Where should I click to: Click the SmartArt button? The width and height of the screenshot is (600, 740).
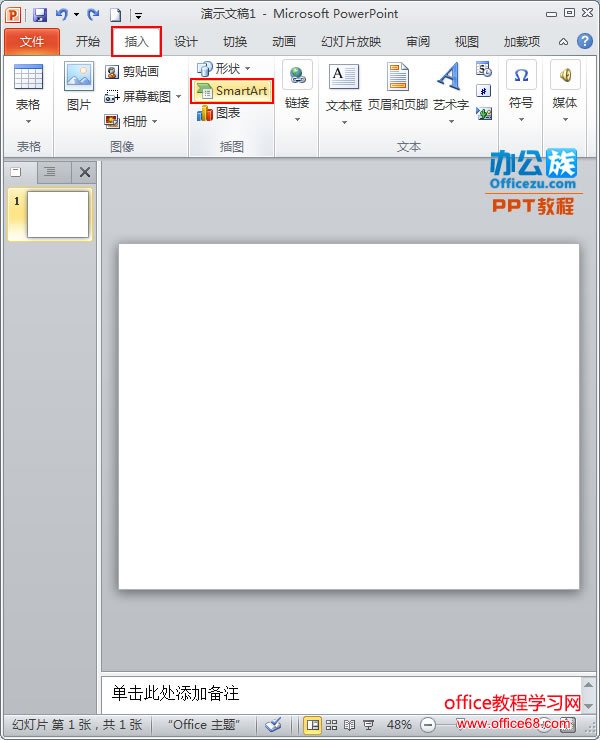click(x=232, y=91)
